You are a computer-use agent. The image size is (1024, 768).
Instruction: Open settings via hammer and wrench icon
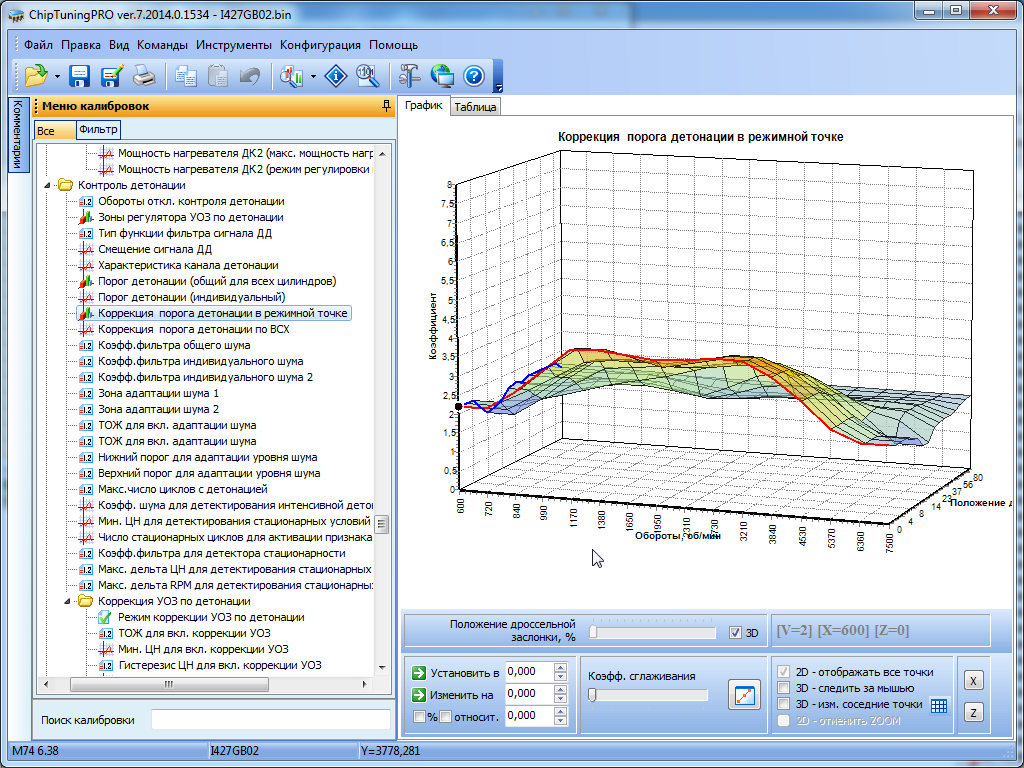410,76
